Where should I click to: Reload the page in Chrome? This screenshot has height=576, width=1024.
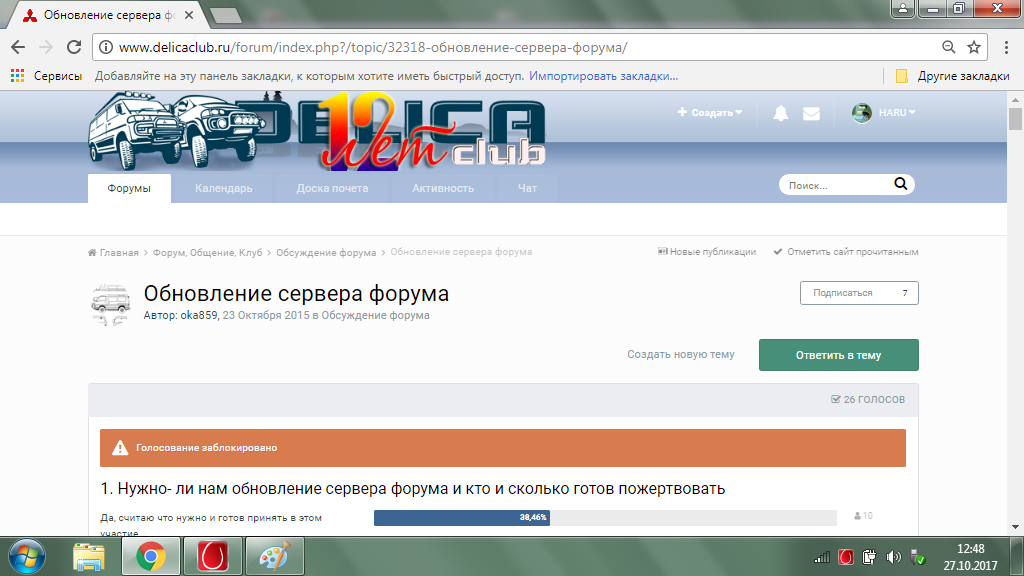click(73, 47)
